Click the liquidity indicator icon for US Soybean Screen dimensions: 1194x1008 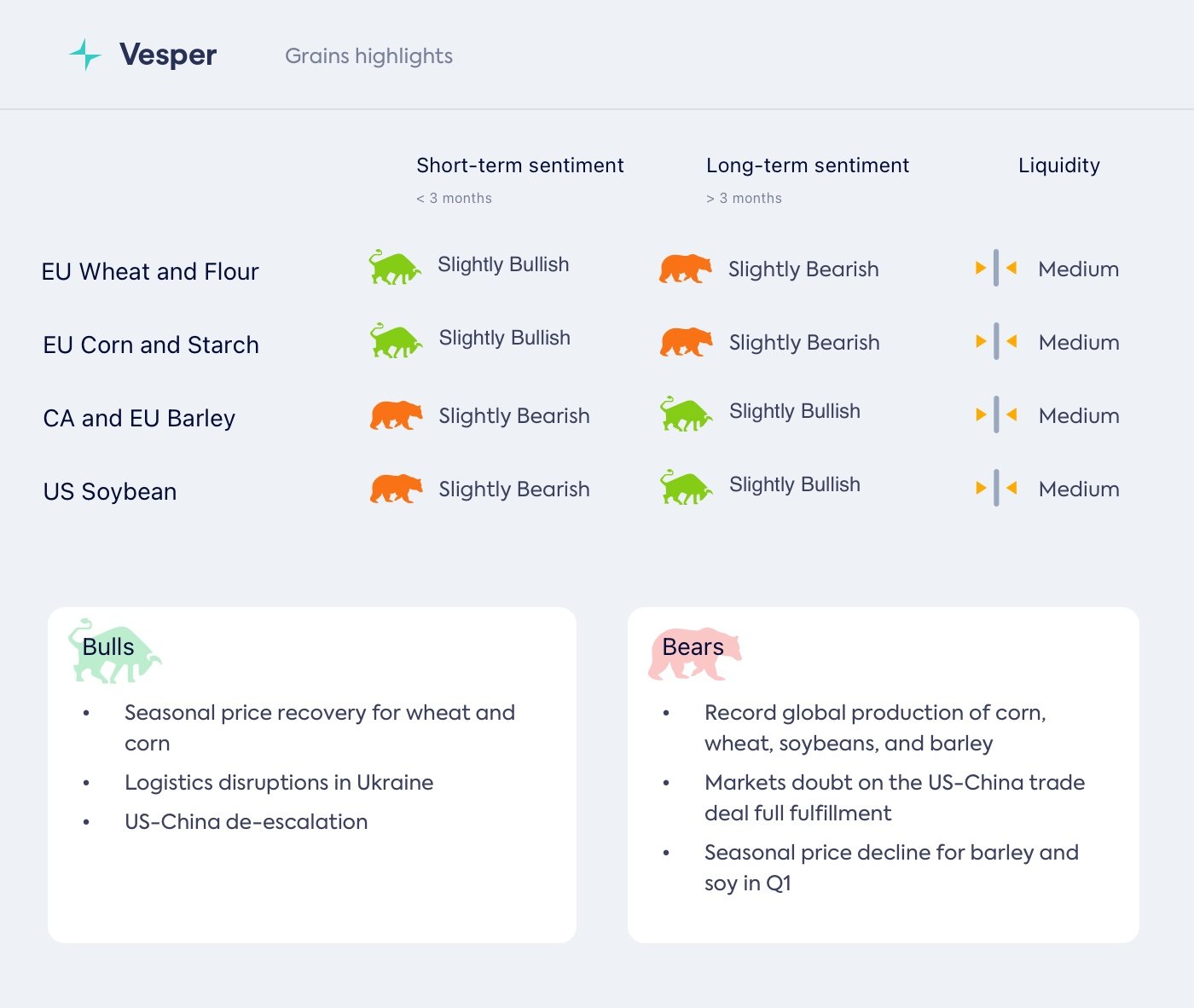(x=995, y=489)
